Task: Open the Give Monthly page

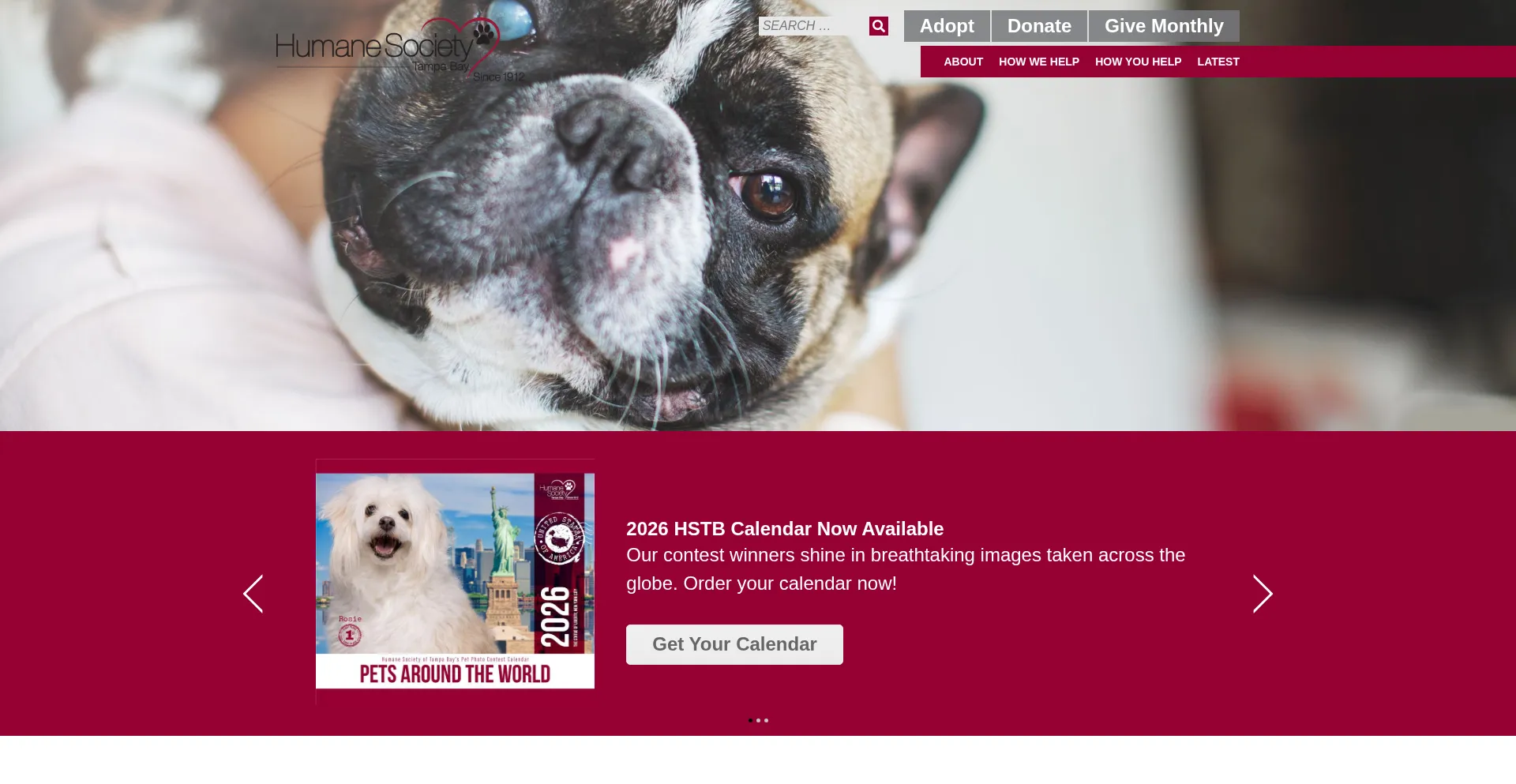Action: click(1164, 26)
